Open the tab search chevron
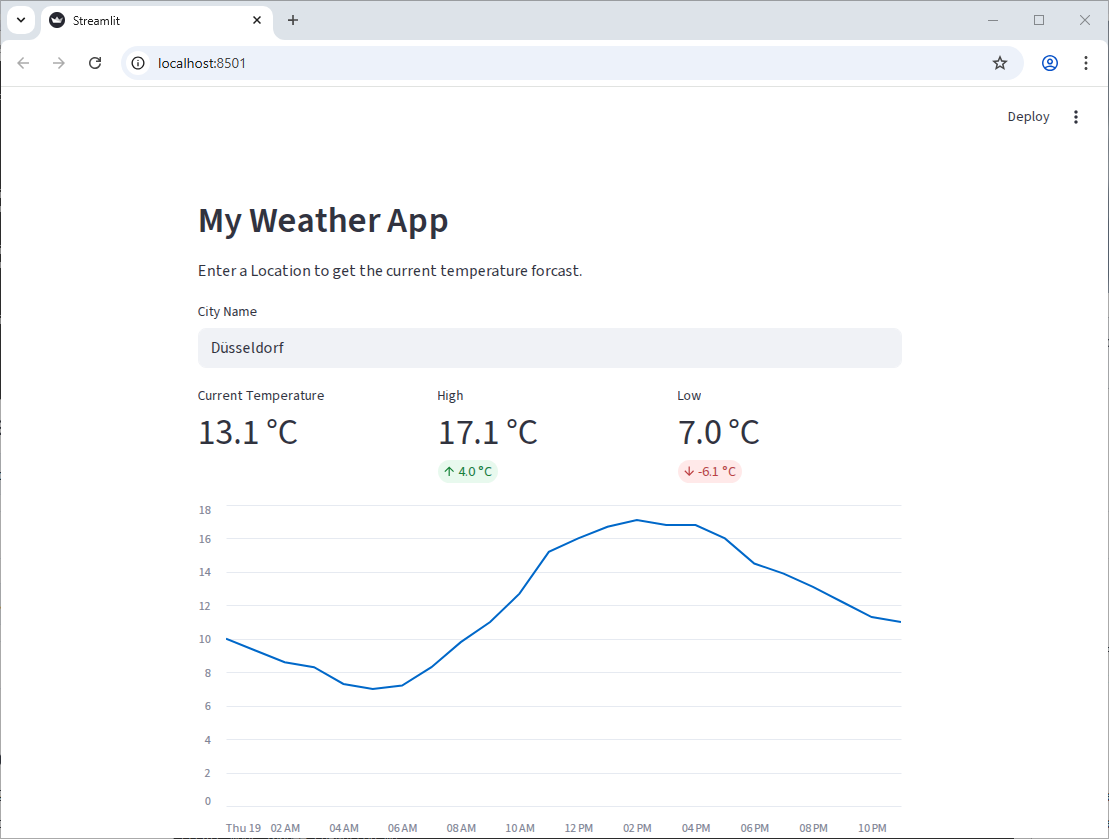The image size is (1109, 839). (21, 20)
